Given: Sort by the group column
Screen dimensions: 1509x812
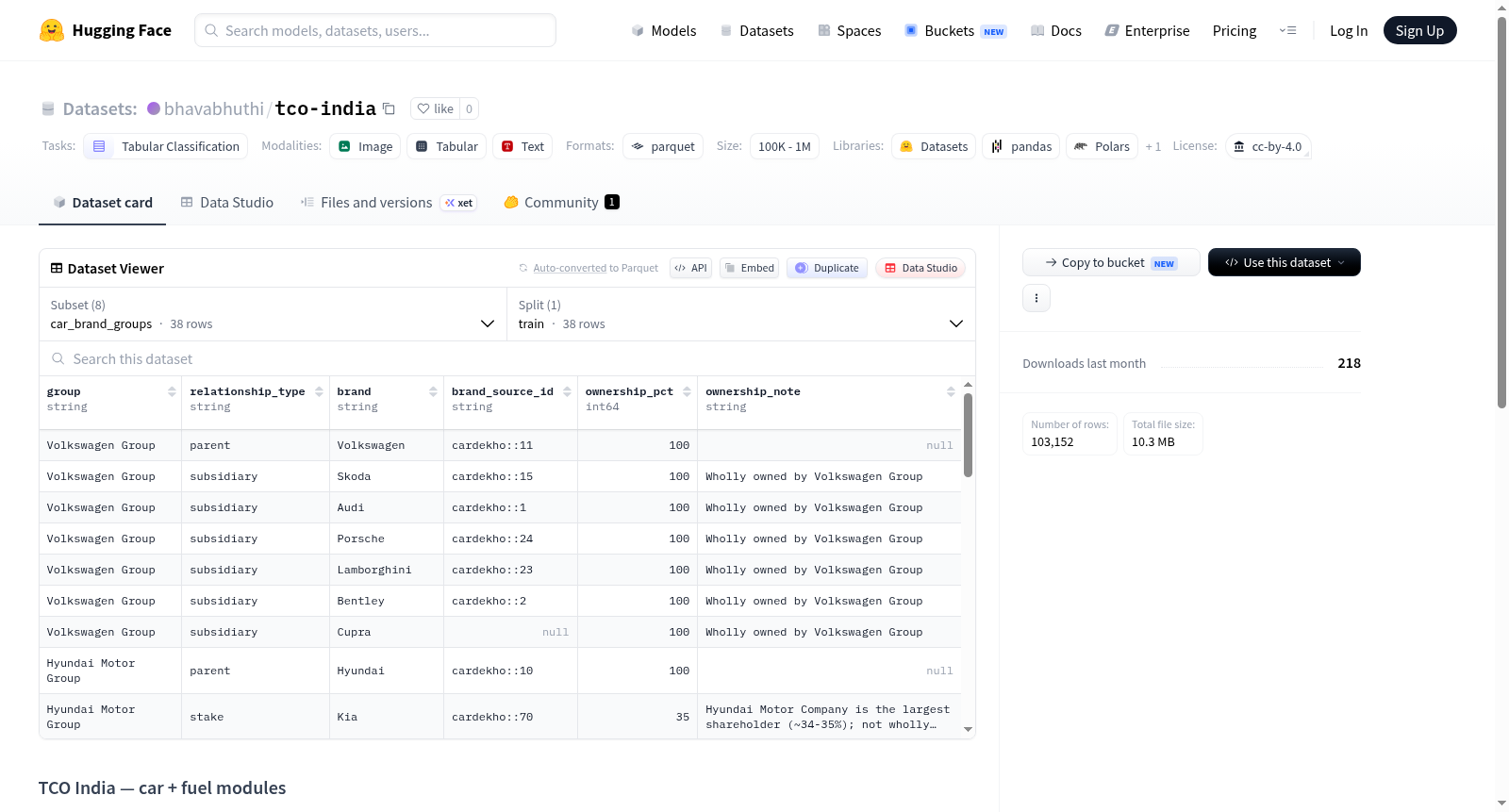Looking at the screenshot, I should 172,391.
